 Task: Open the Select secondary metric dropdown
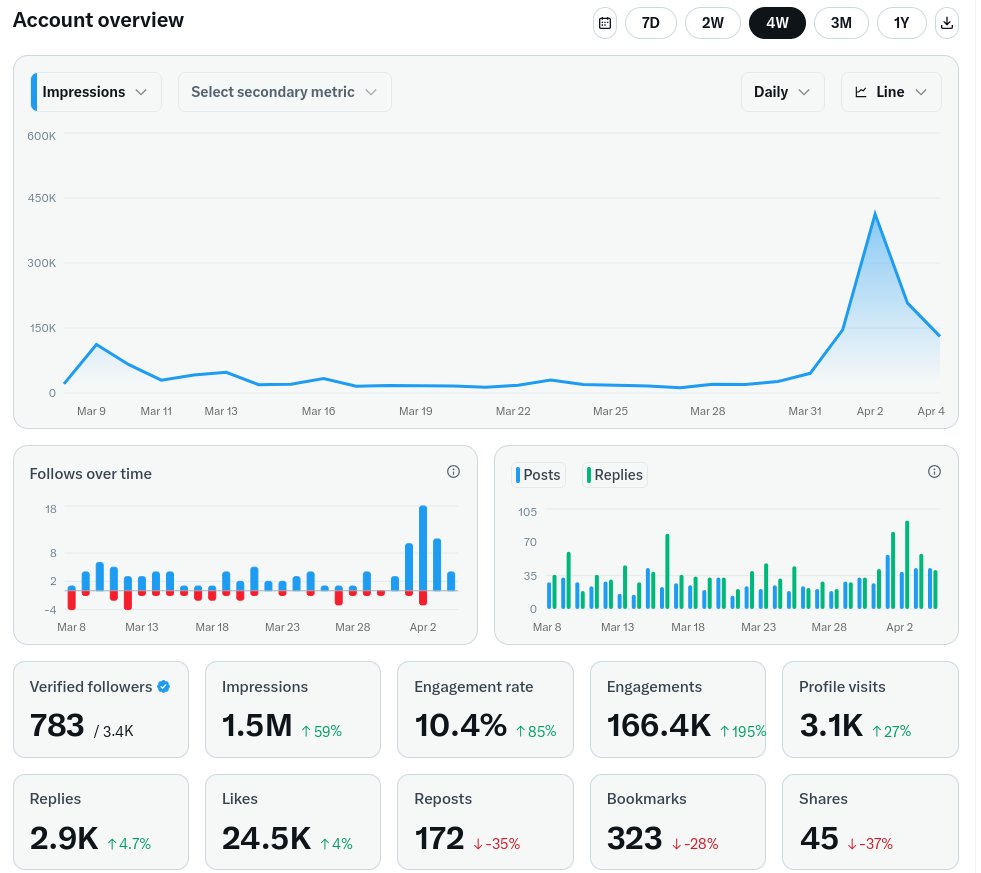click(286, 93)
